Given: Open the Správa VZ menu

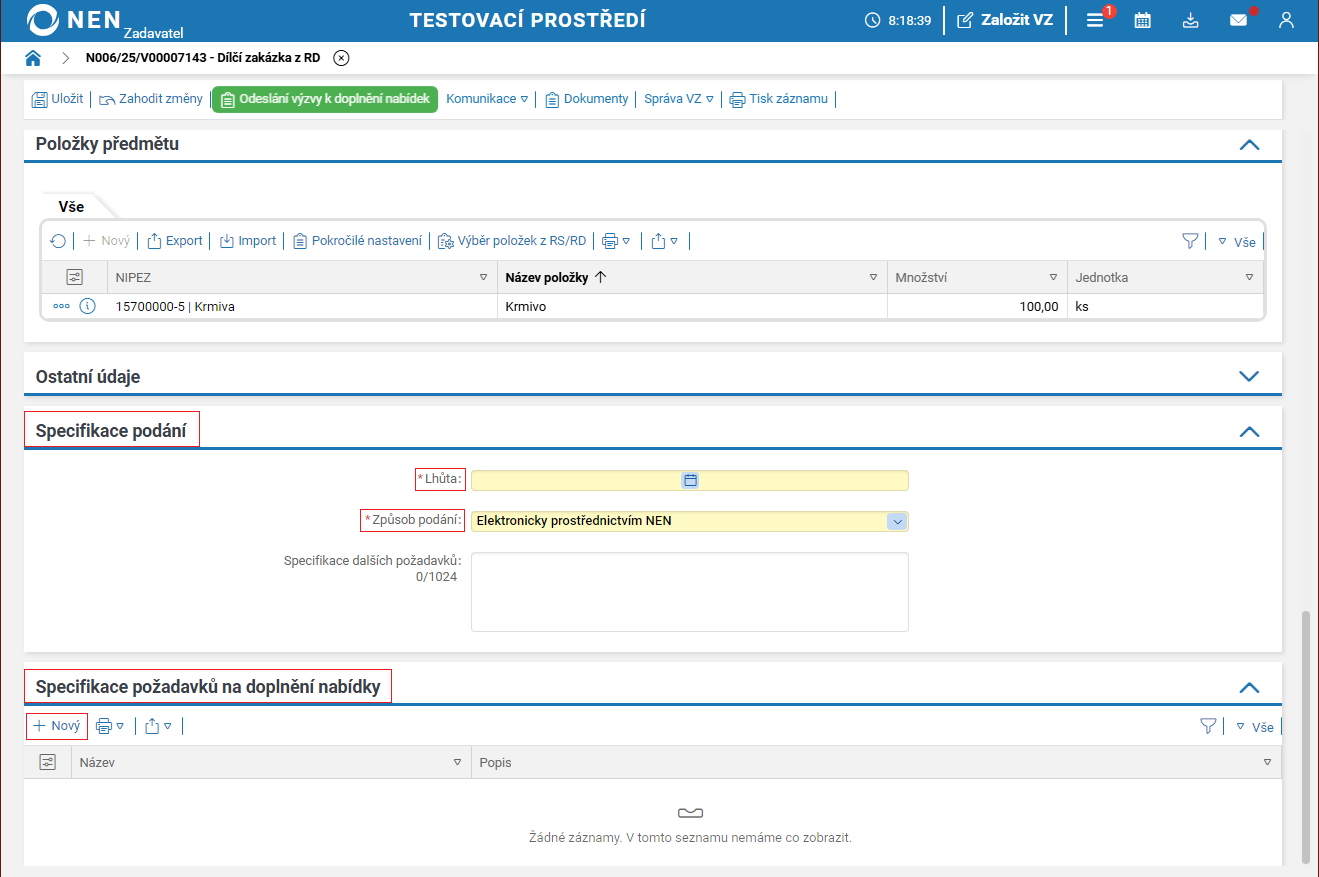Looking at the screenshot, I should 679,99.
